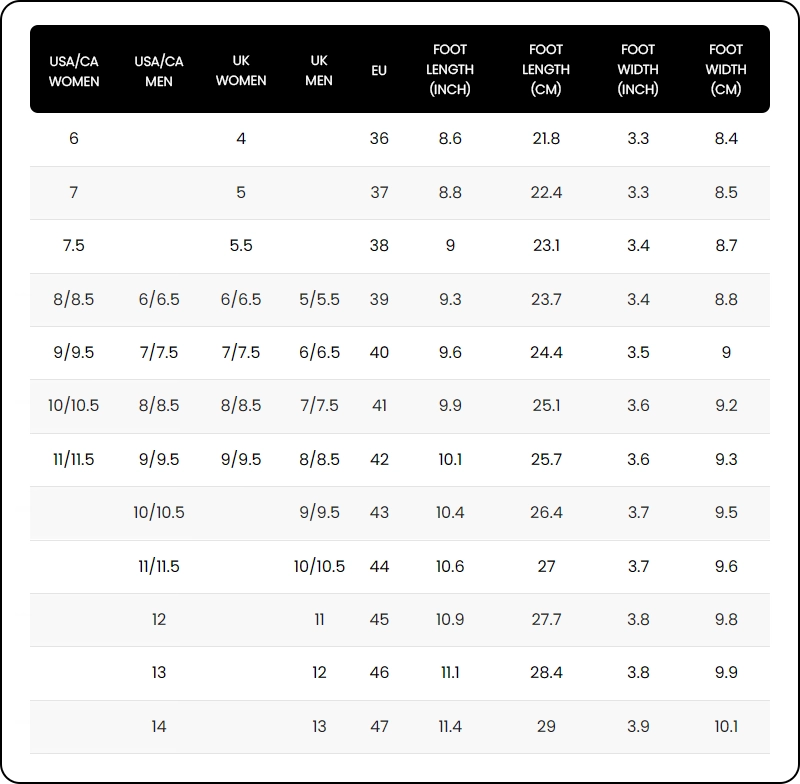Click the FOOT LENGTH (CM) header

pos(546,70)
